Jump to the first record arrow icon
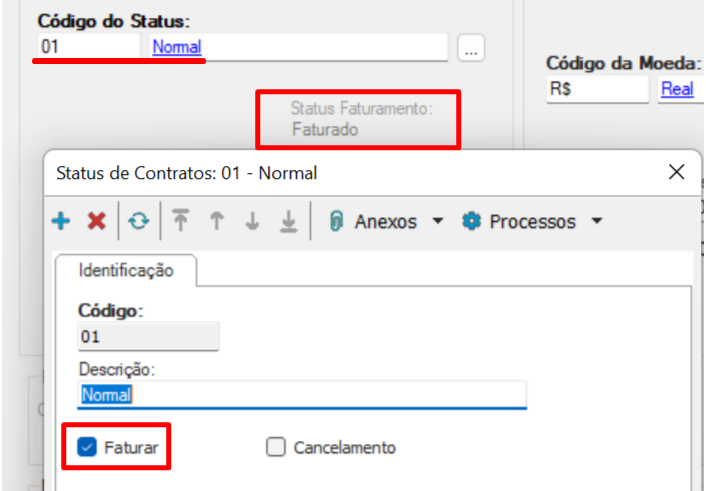 (x=181, y=221)
